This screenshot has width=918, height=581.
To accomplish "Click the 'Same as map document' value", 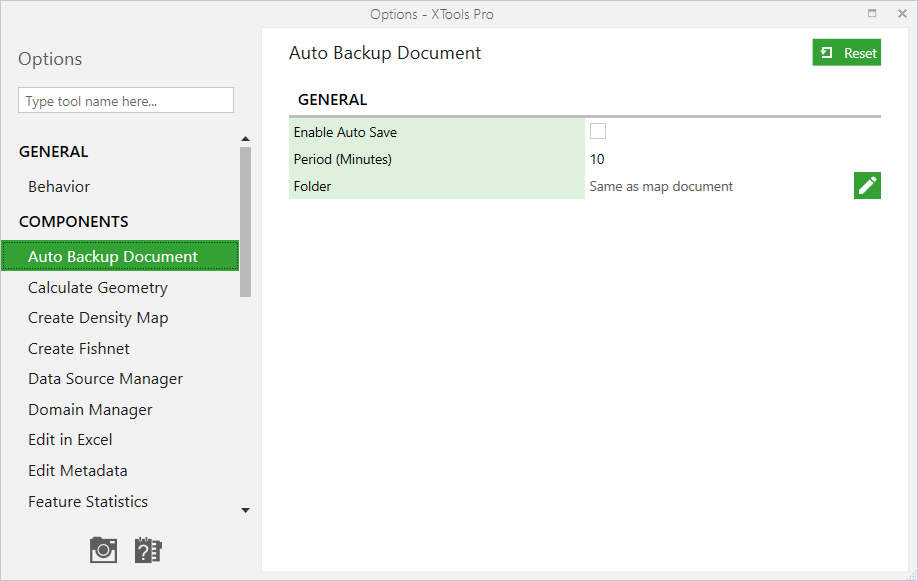I will click(661, 186).
